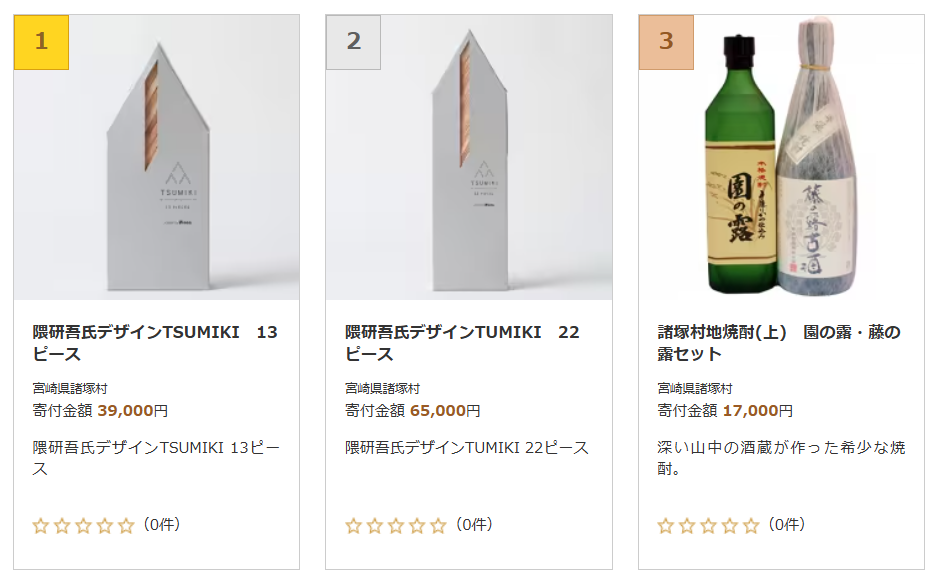The image size is (942, 583).
Task: Open the 園の露・藤の露 shochu bottles image
Action: coord(782,157)
